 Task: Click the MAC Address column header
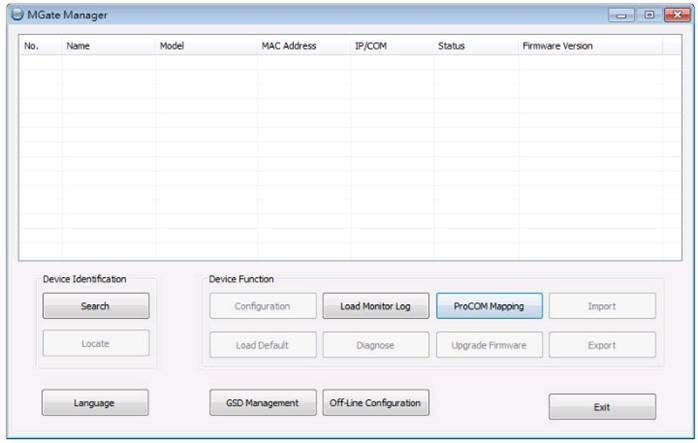point(289,46)
